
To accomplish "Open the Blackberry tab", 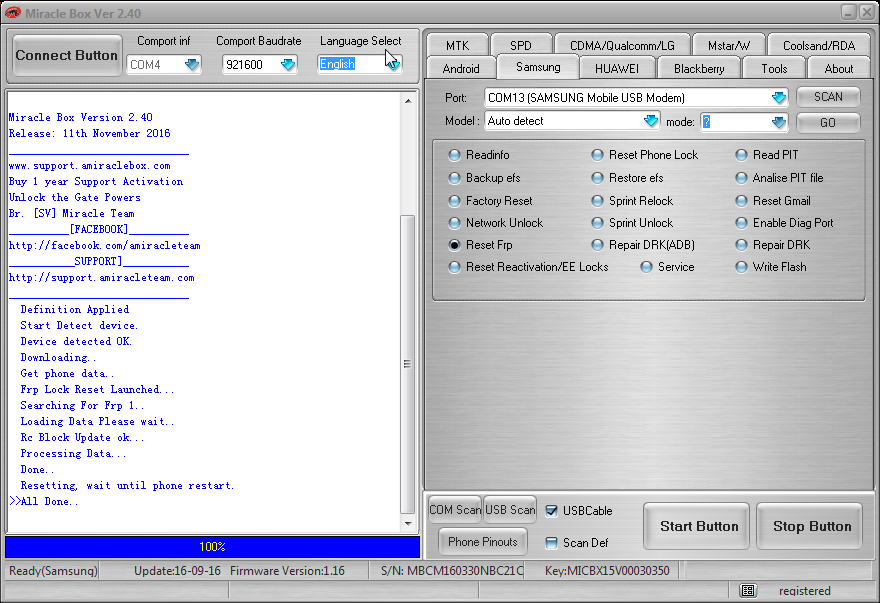I will 699,68.
